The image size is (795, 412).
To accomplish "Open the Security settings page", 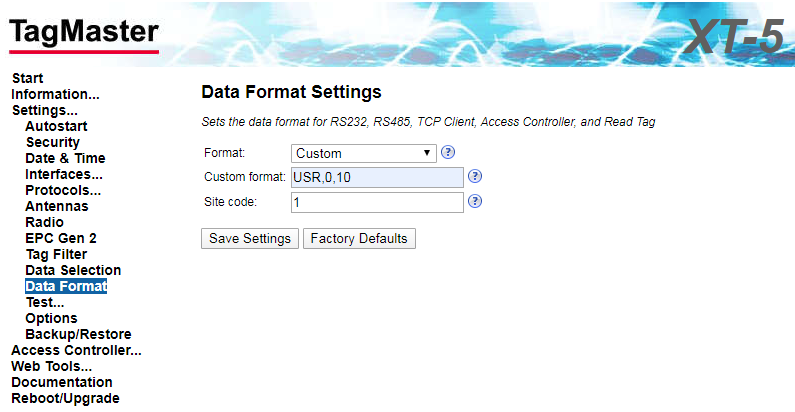I will pos(52,142).
